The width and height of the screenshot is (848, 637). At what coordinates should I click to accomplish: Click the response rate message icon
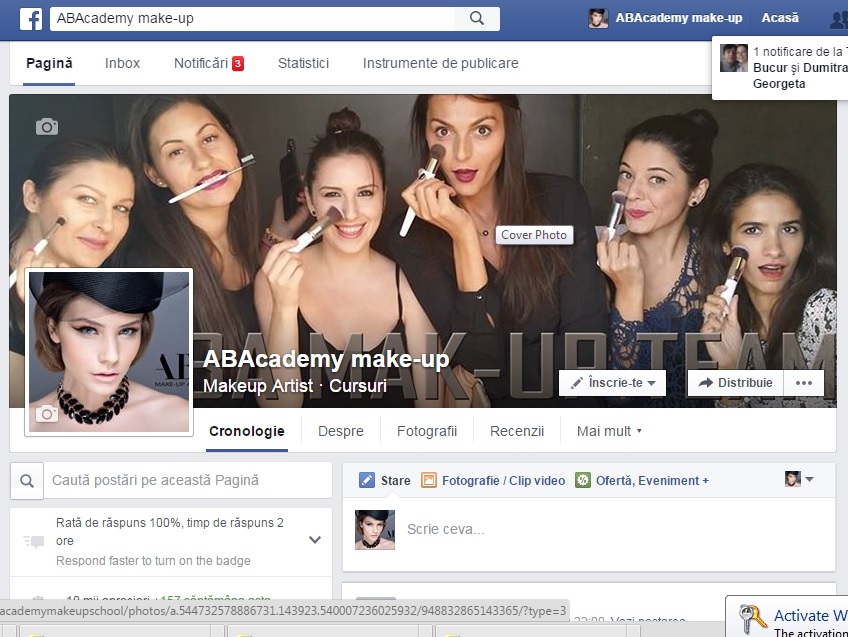pyautogui.click(x=34, y=541)
